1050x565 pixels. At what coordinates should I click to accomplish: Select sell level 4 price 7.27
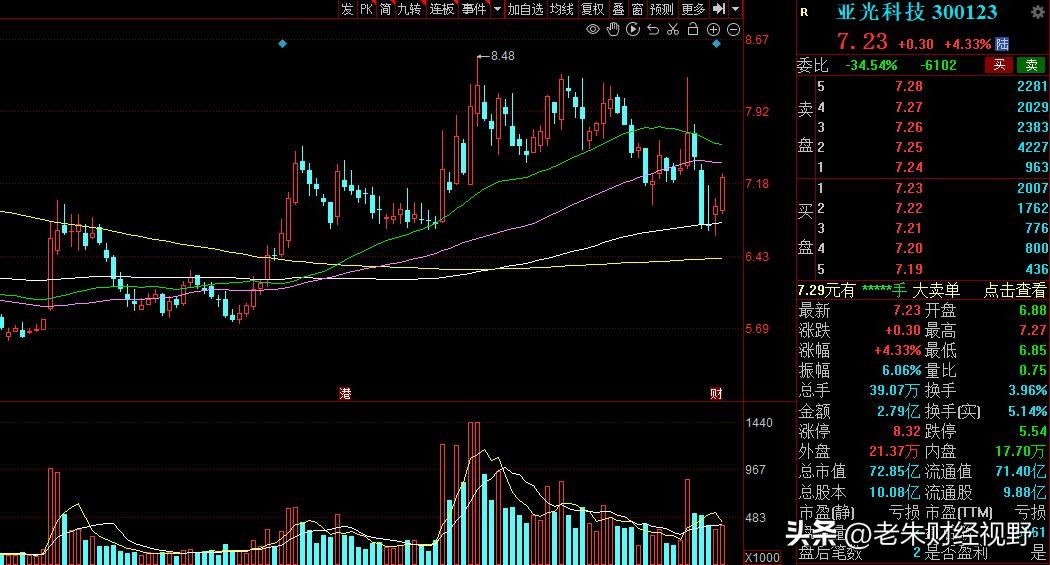pos(909,107)
